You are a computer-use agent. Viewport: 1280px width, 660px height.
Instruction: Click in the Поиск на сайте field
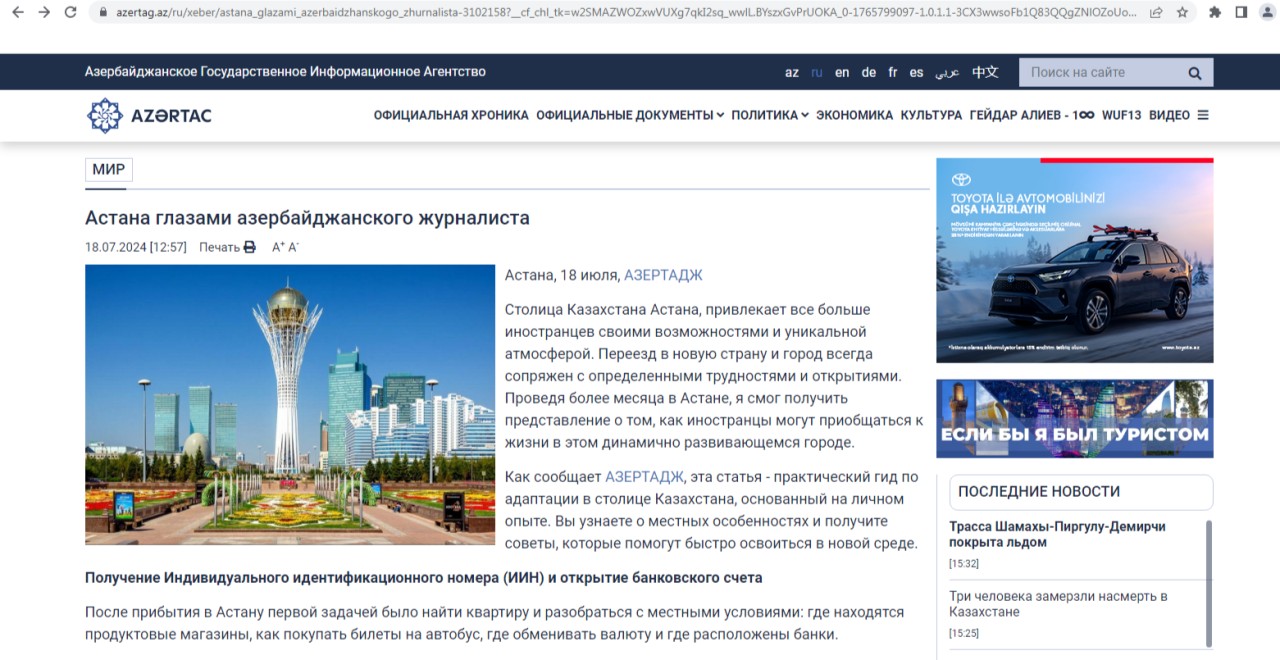(1100, 73)
